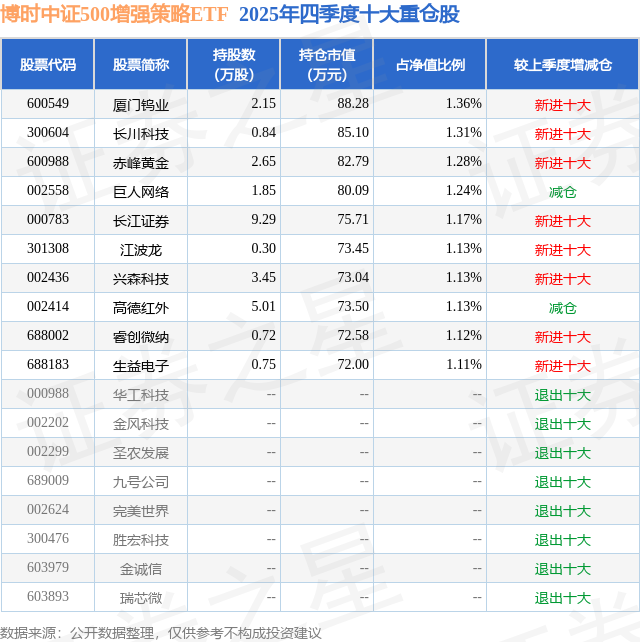Select stock name 瑞芯微

141,599
